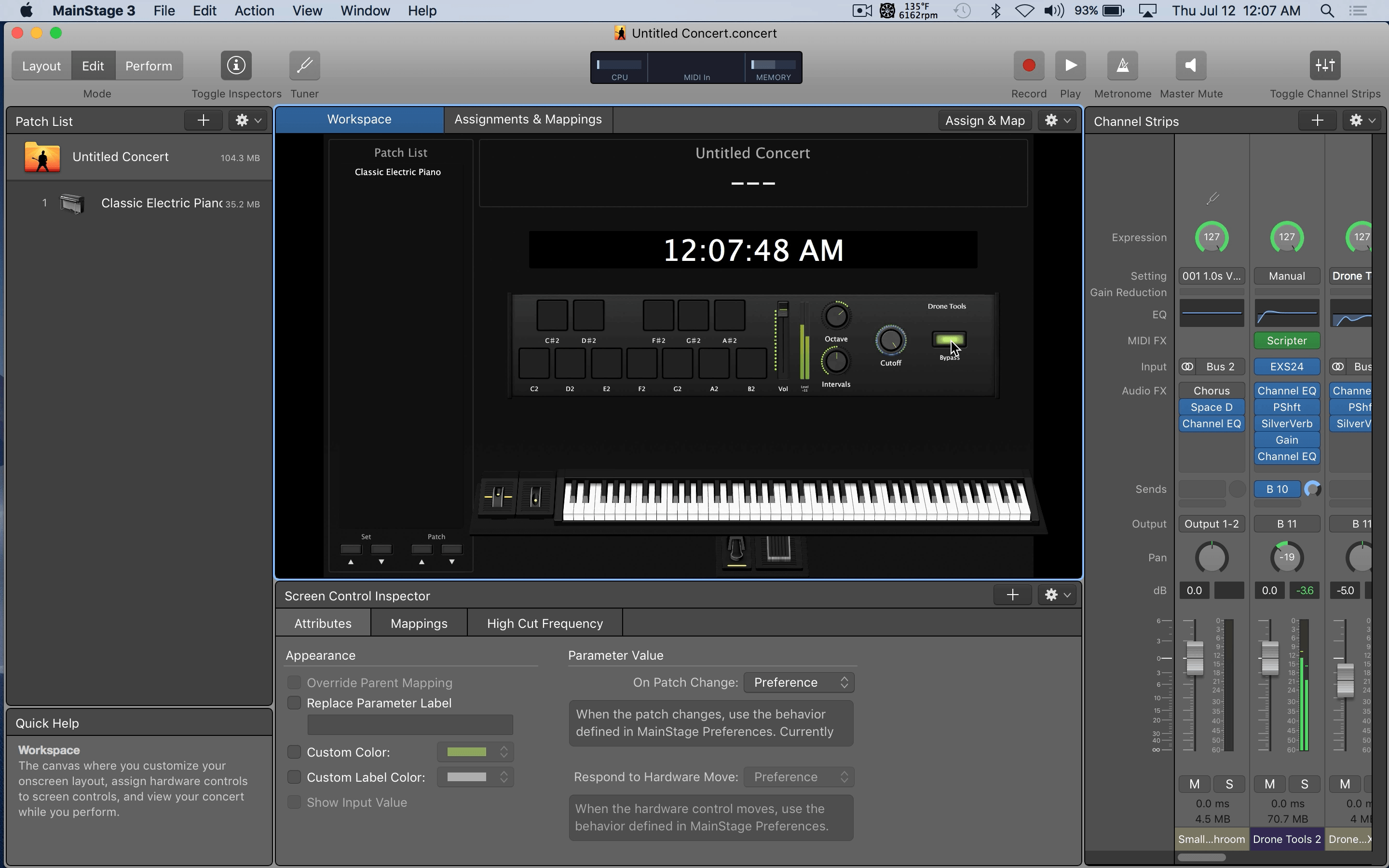Click the Expression knob on Small...hroom strip
The height and width of the screenshot is (868, 1389).
(x=1211, y=237)
